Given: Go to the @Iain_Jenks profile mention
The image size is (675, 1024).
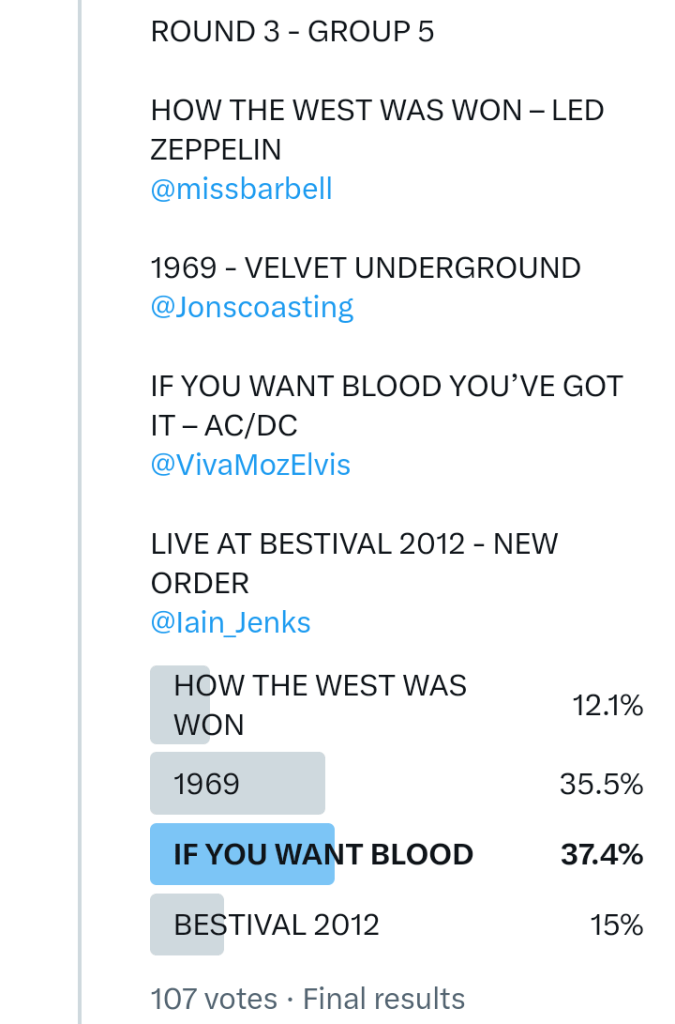Looking at the screenshot, I should point(230,623).
